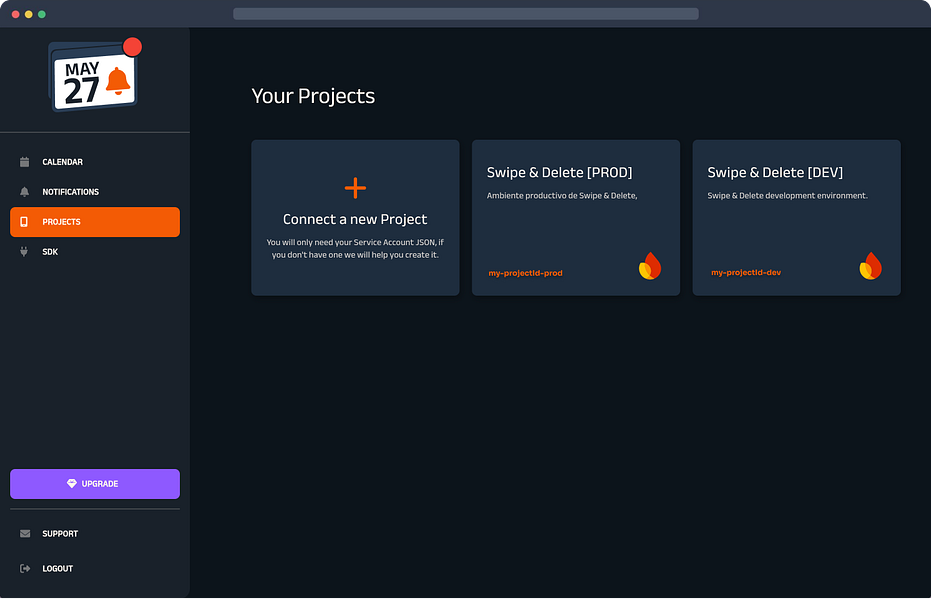This screenshot has height=600, width=931.
Task: Click the gem icon inside the Upgrade button
Action: [70, 484]
